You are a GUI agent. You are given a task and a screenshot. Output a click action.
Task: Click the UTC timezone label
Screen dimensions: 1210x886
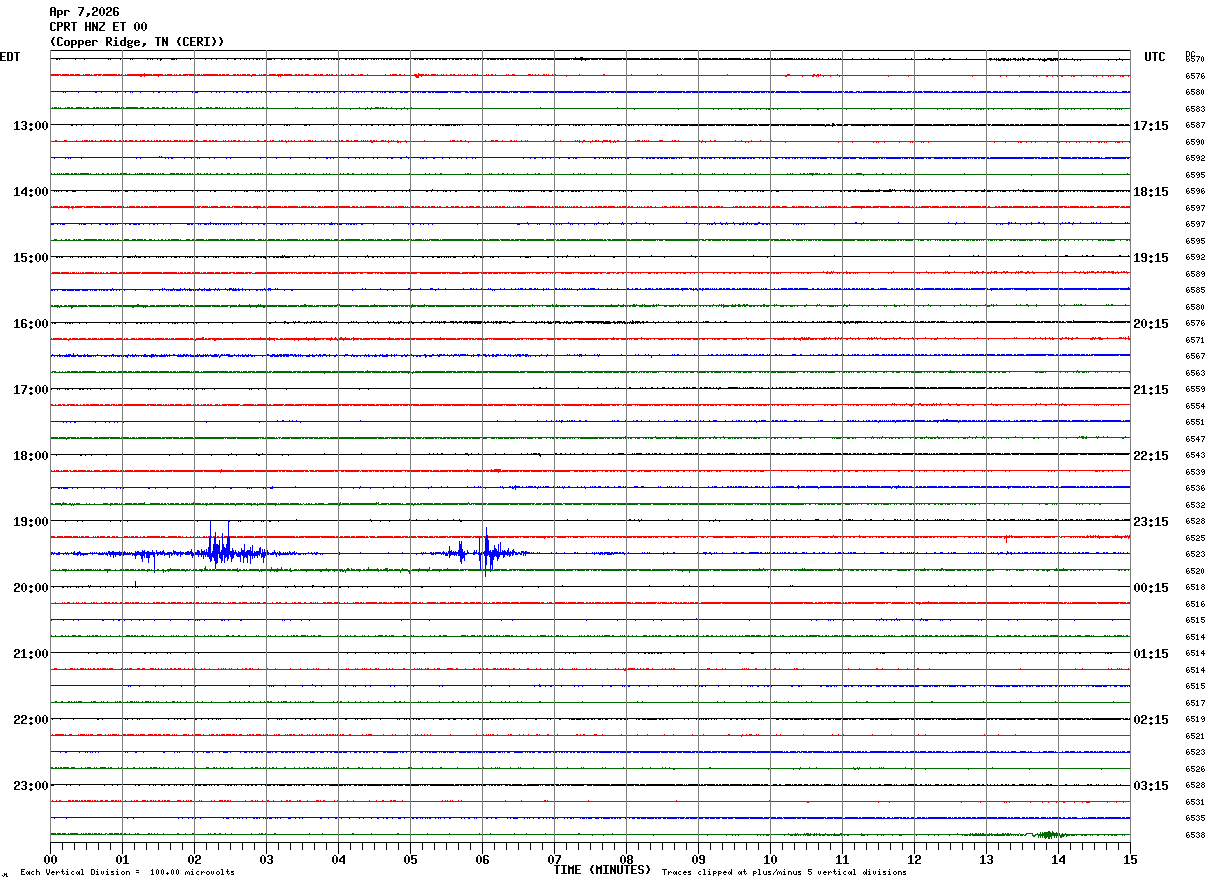(1155, 57)
